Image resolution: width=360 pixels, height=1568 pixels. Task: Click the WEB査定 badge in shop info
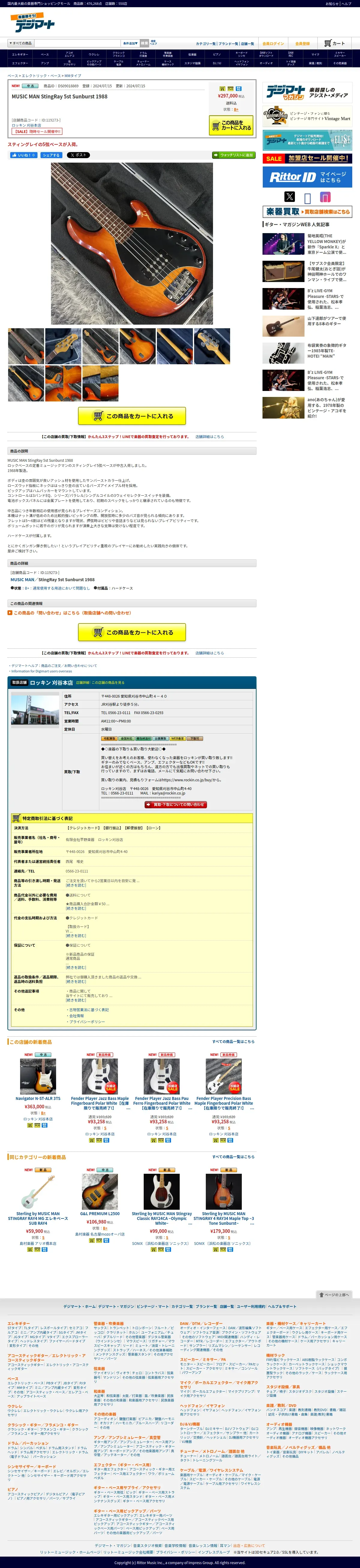pos(177,738)
